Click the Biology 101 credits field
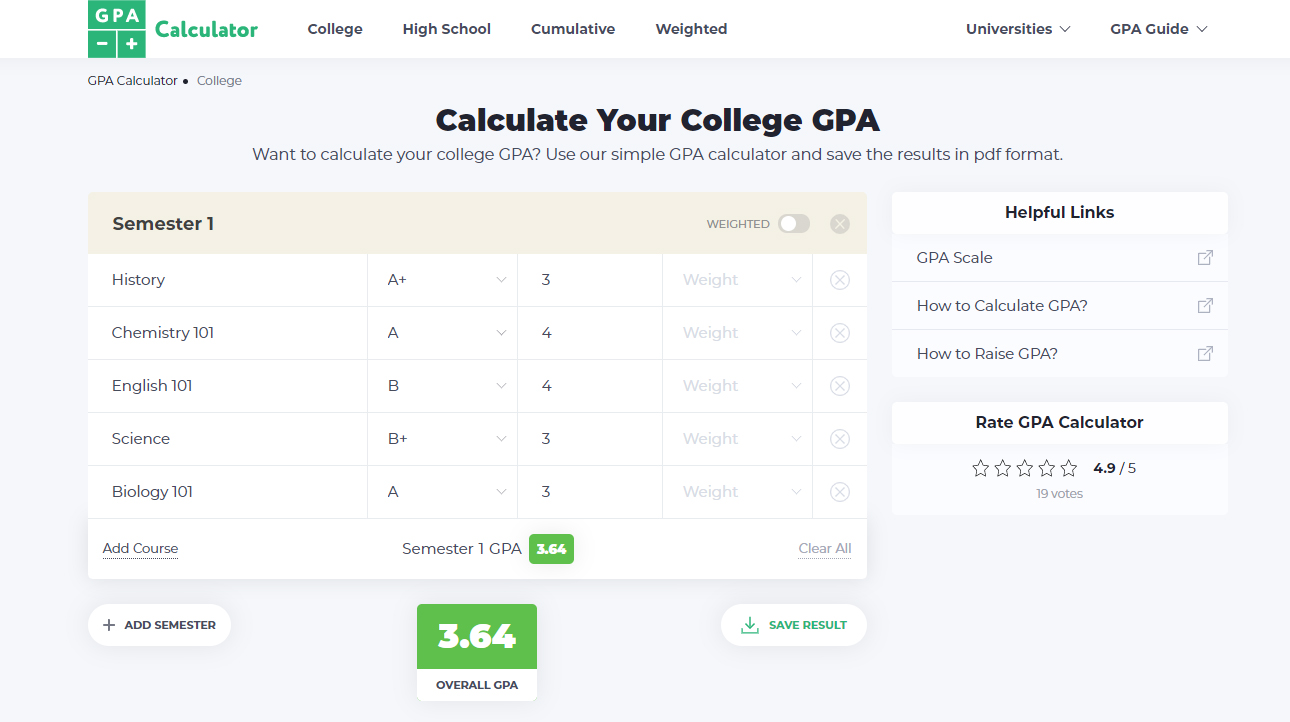 tap(590, 492)
